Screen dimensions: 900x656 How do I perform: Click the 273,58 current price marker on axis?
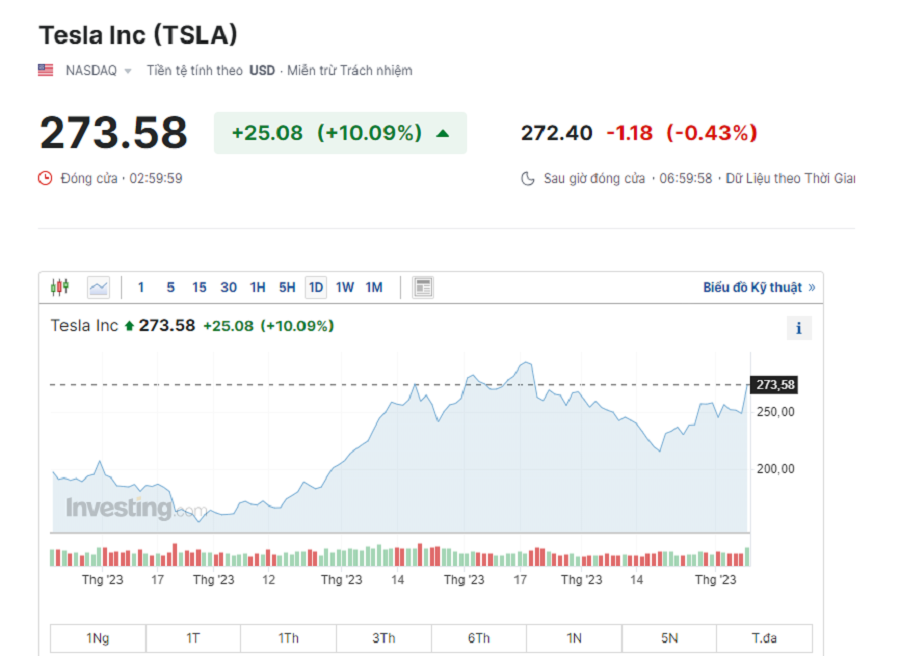[x=775, y=385]
